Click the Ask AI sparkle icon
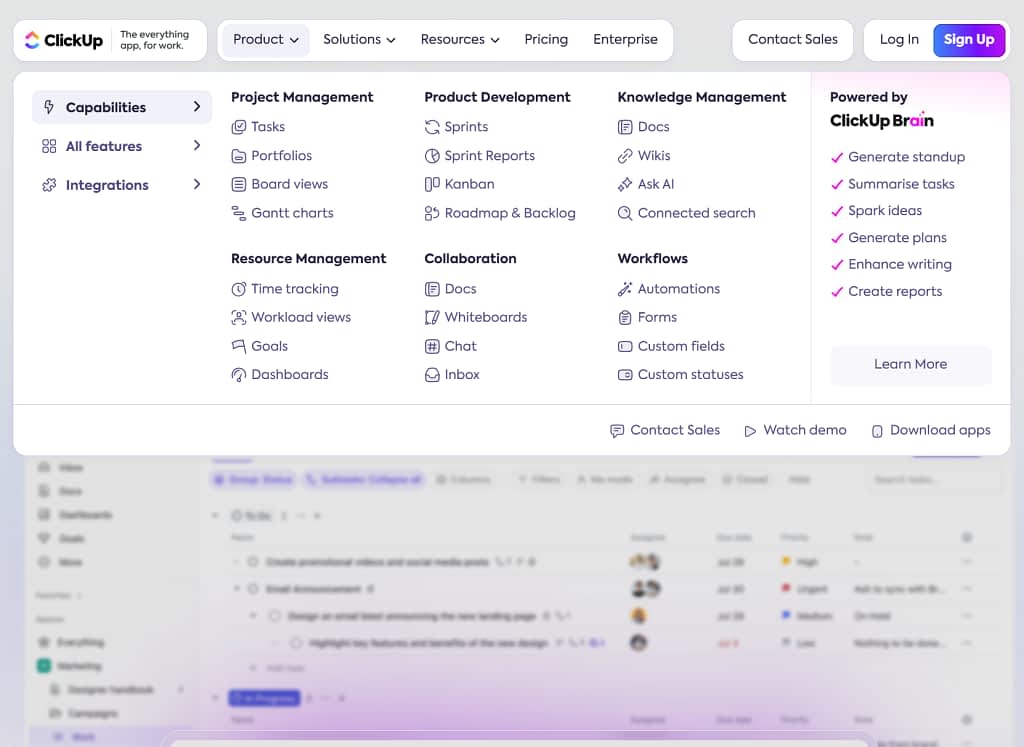The width and height of the screenshot is (1024, 747). click(x=625, y=185)
